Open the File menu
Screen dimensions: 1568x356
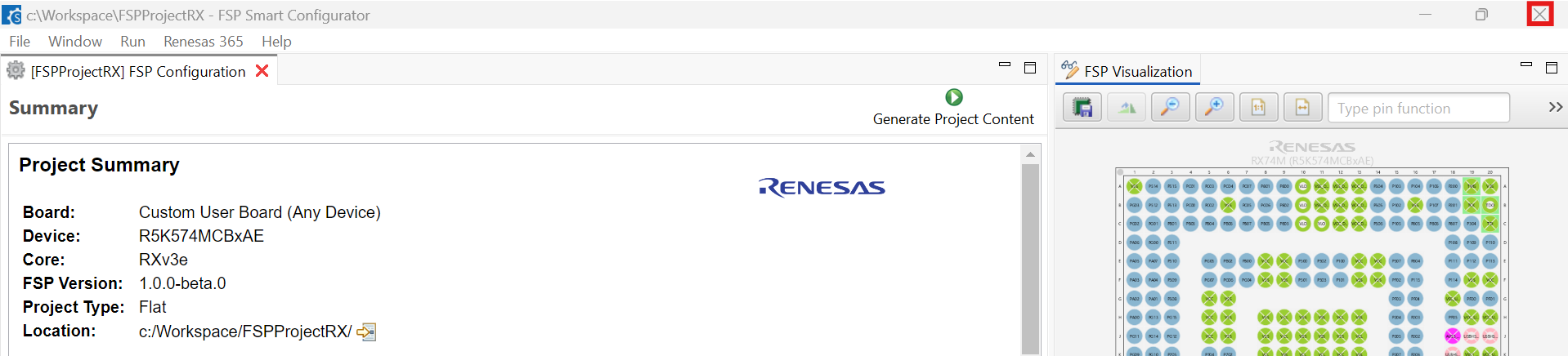pyautogui.click(x=20, y=41)
